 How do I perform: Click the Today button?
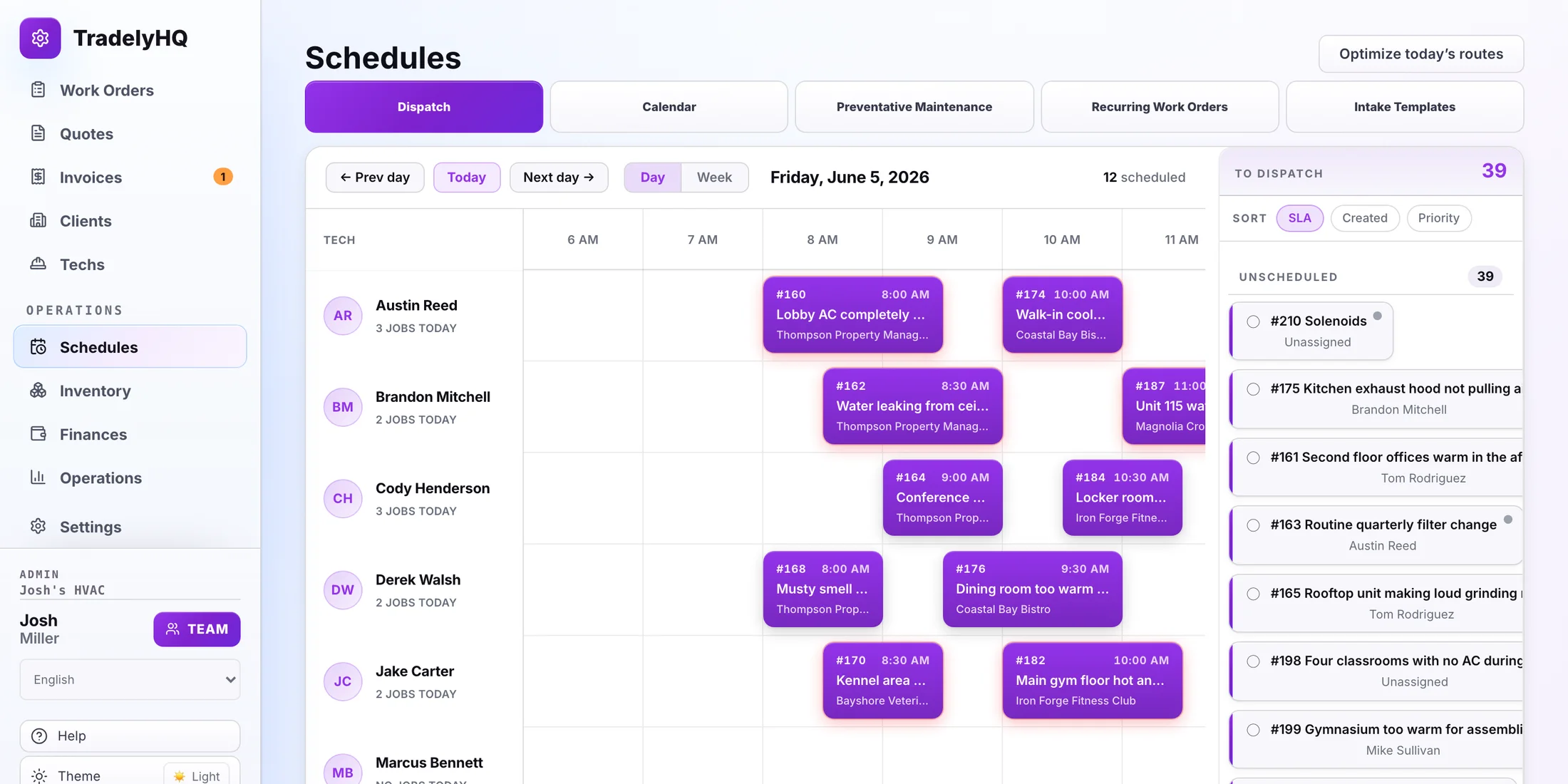click(x=467, y=177)
